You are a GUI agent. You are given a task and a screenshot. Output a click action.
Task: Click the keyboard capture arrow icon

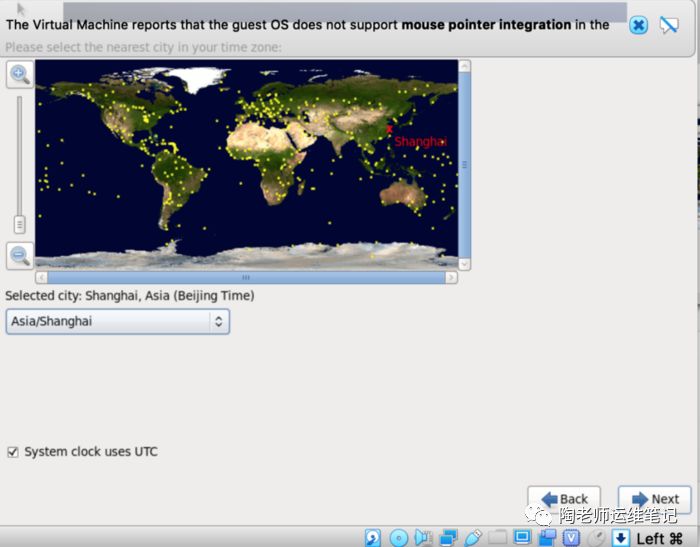tap(621, 538)
